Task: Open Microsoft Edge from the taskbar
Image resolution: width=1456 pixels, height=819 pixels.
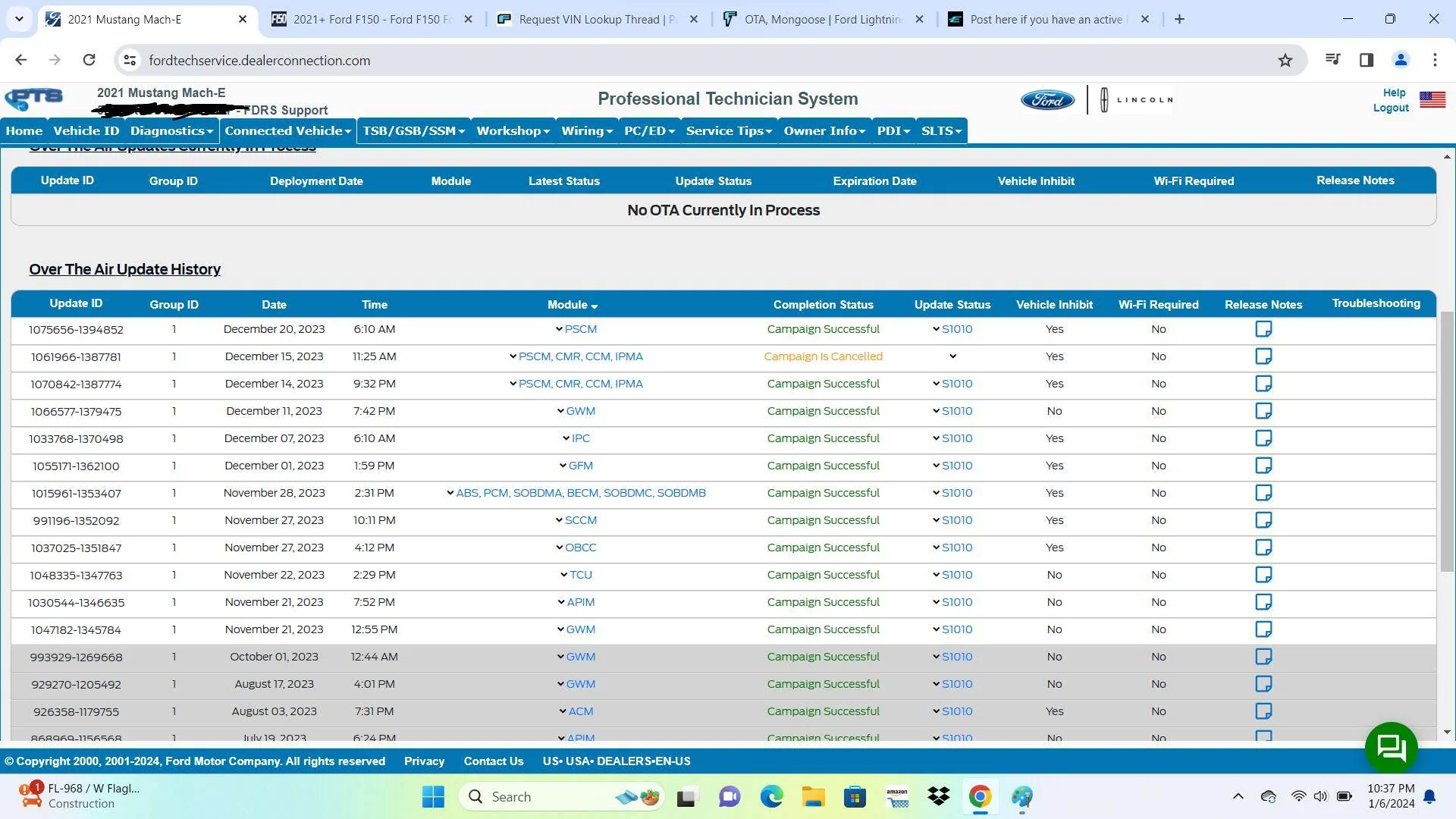Action: click(772, 797)
